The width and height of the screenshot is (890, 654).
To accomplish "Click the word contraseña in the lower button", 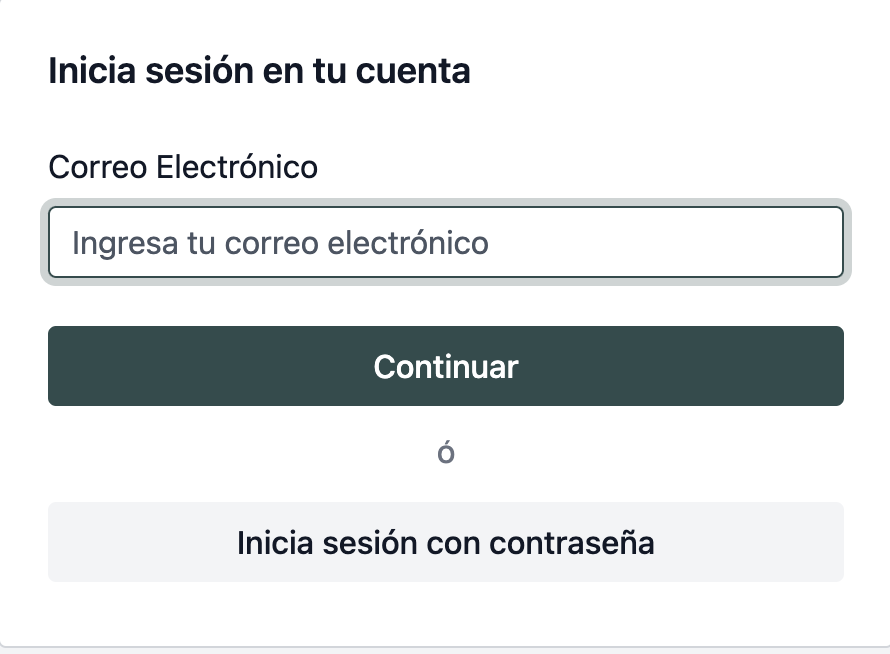I will pos(572,543).
